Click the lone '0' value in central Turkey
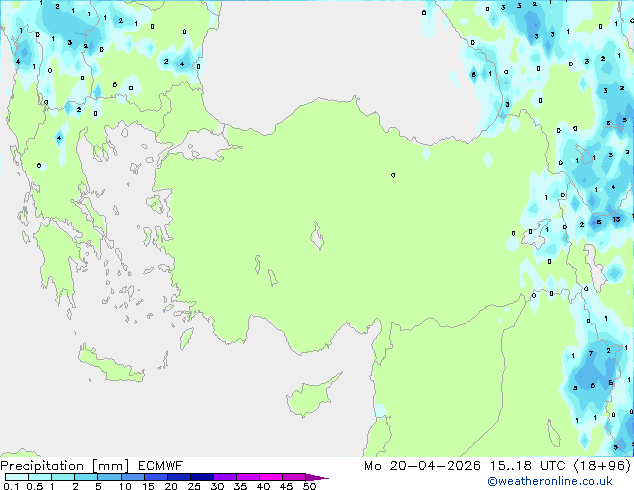The height and width of the screenshot is (490, 634). tap(393, 175)
